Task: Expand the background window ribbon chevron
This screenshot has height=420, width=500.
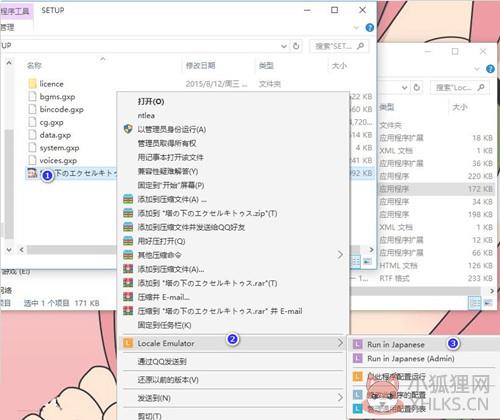Action: [x=477, y=69]
